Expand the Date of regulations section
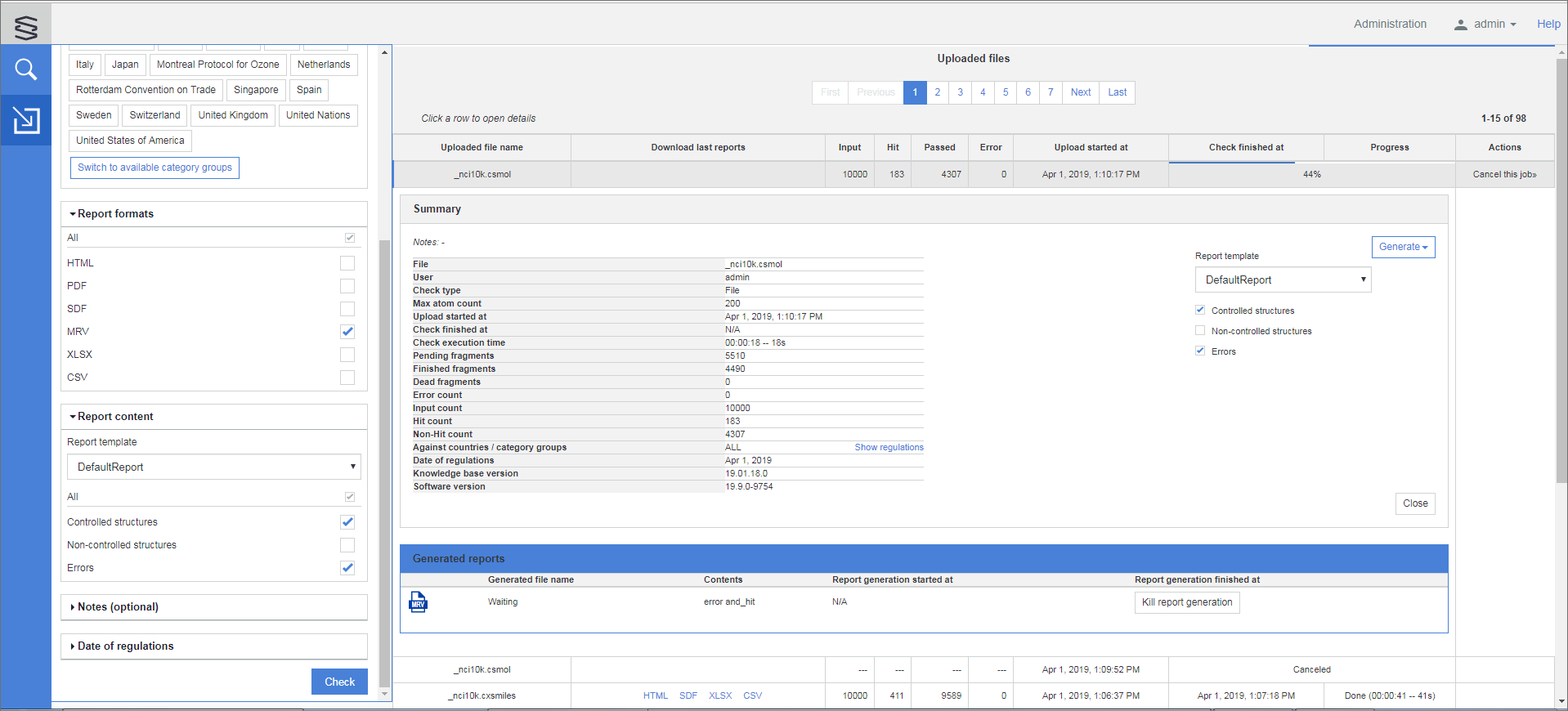This screenshot has height=711, width=1568. [125, 646]
